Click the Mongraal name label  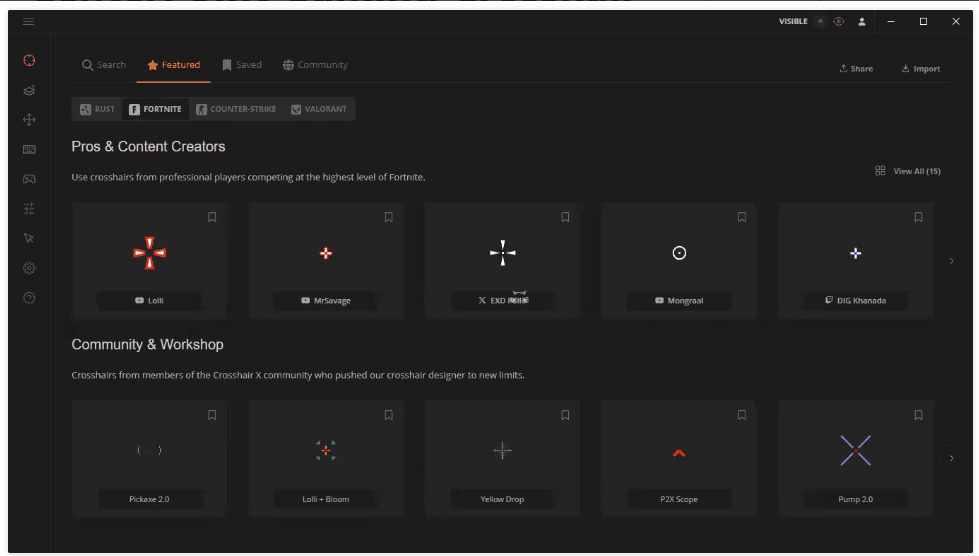pos(679,301)
